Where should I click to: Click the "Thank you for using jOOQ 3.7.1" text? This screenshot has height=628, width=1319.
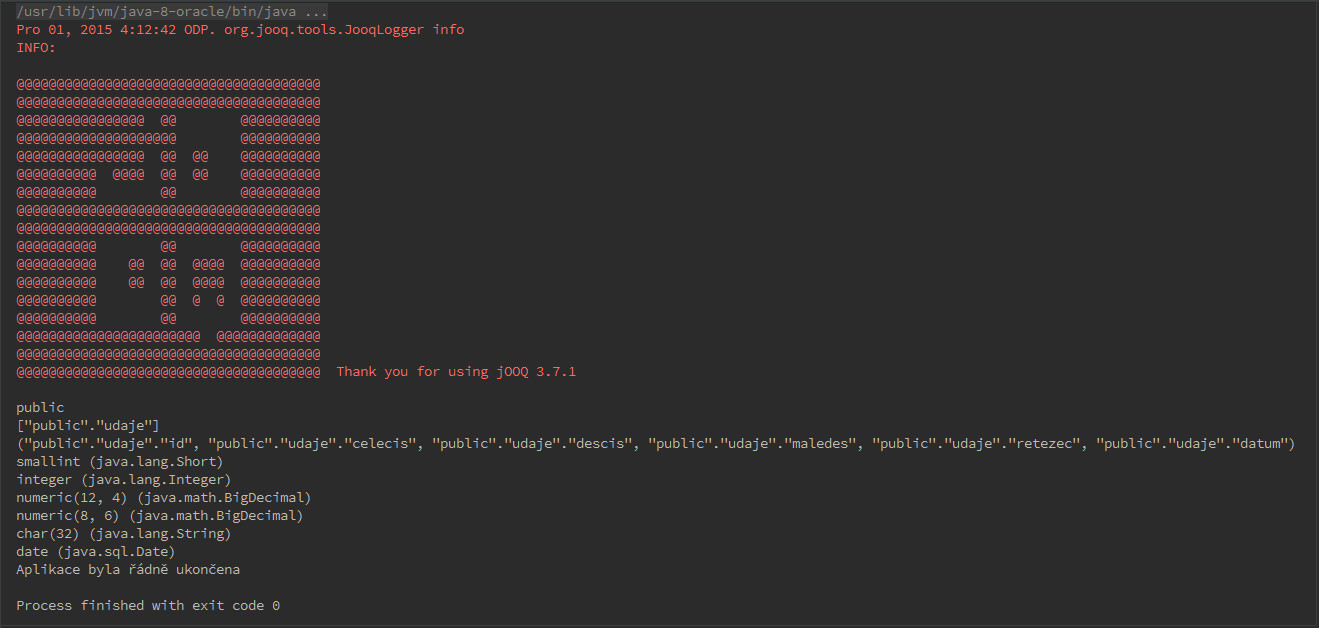[456, 372]
